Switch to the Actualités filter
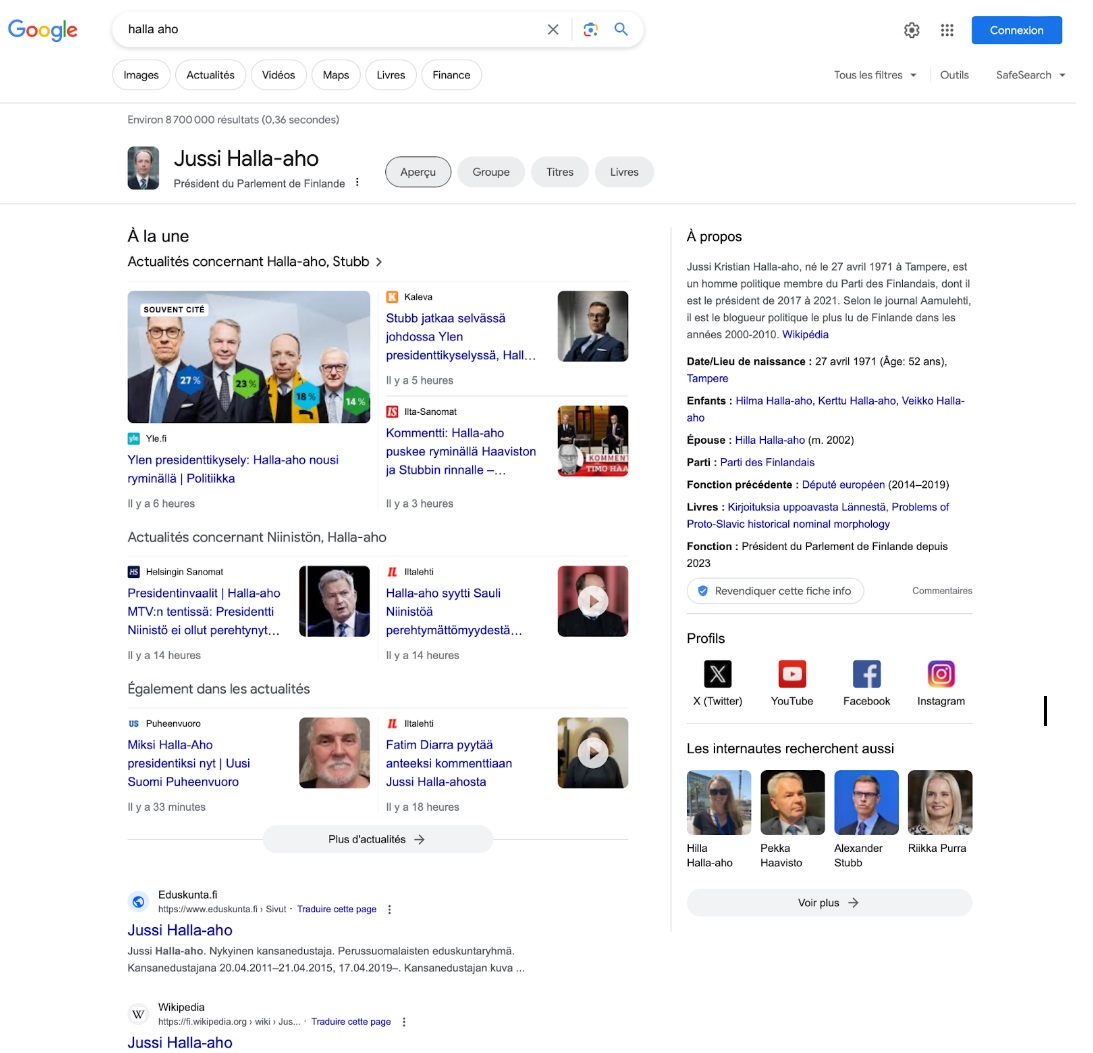This screenshot has height=1053, width=1093. pos(211,75)
